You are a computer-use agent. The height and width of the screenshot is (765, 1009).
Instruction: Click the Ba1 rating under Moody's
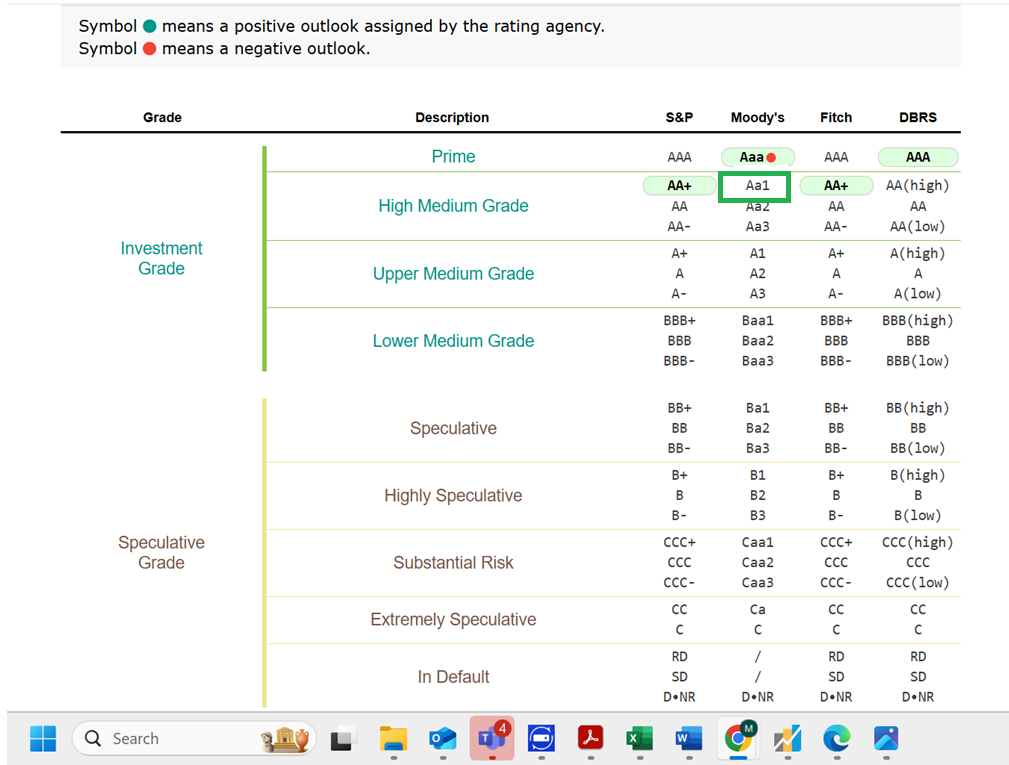click(x=757, y=408)
